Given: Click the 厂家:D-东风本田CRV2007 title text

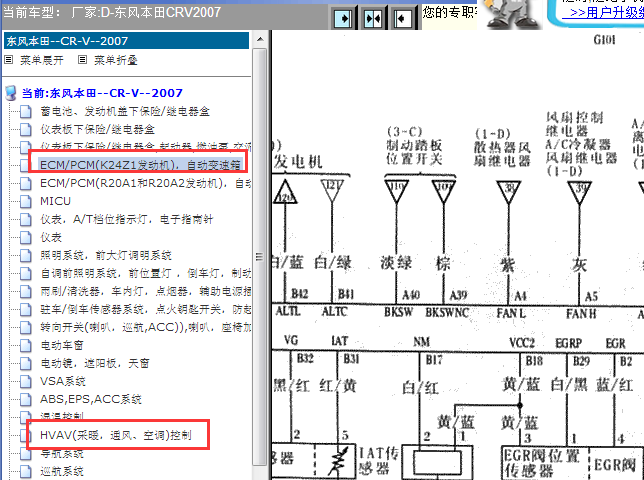Looking at the screenshot, I should point(146,12).
